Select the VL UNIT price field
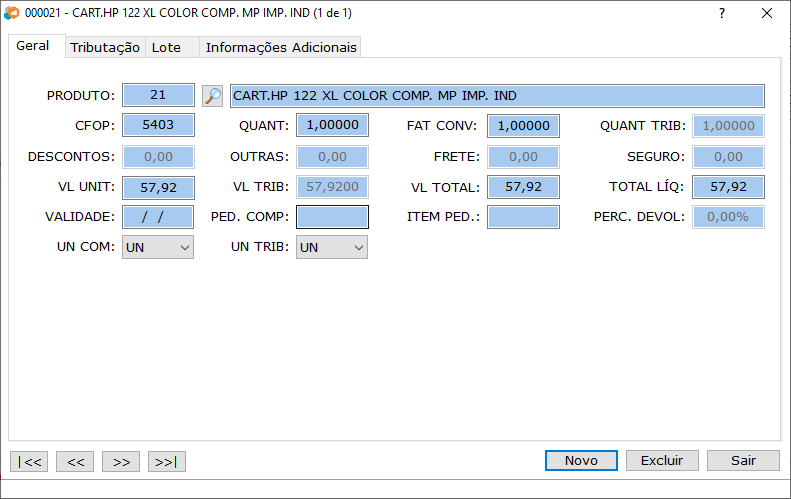 pyautogui.click(x=158, y=187)
